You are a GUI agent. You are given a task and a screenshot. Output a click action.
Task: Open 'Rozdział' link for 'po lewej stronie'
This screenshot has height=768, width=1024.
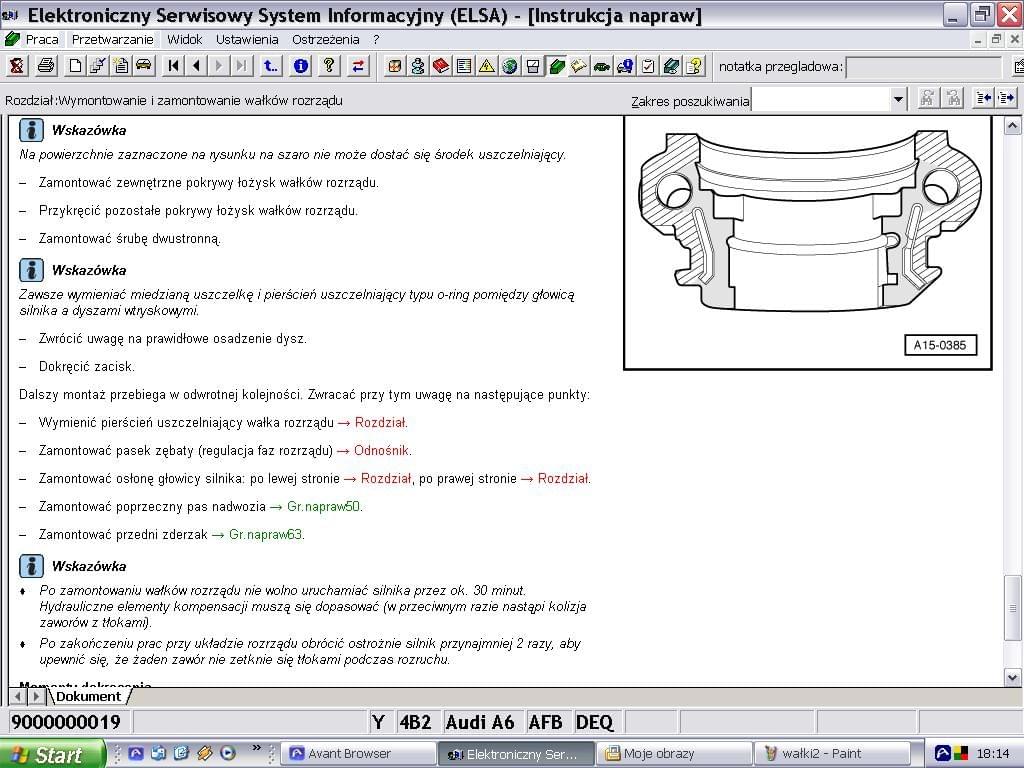pyautogui.click(x=386, y=479)
